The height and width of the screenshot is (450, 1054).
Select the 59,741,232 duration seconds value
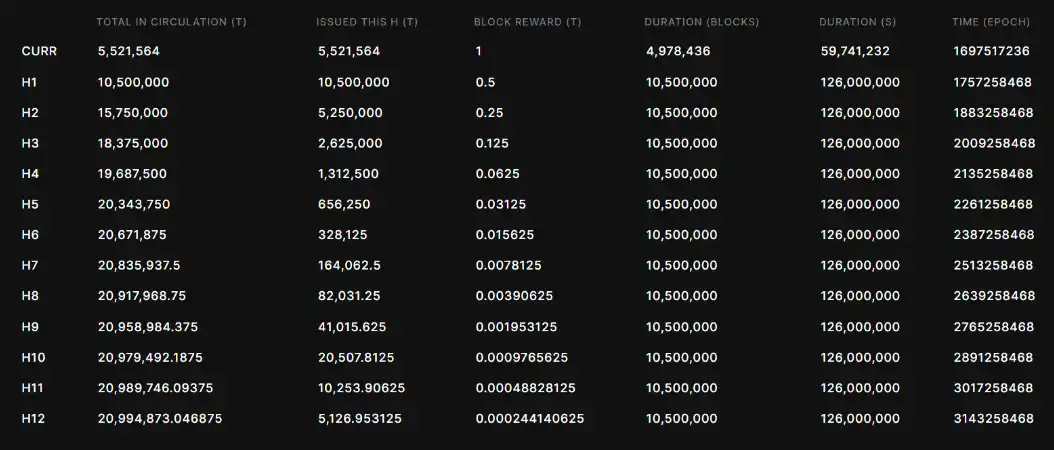(855, 51)
